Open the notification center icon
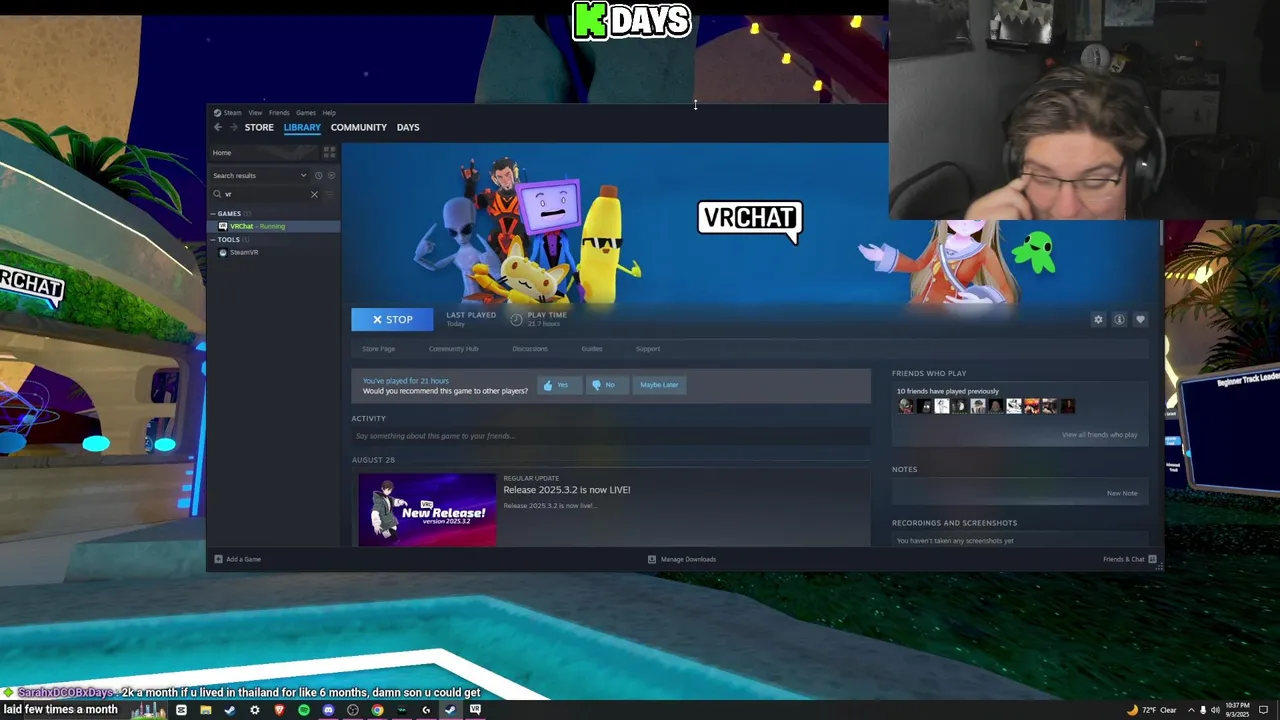This screenshot has width=1280, height=720. pyautogui.click(x=1263, y=710)
